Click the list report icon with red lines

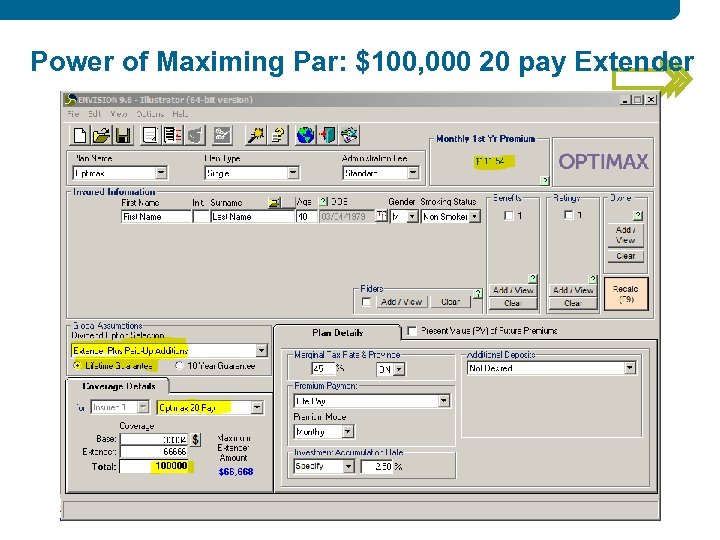click(173, 135)
